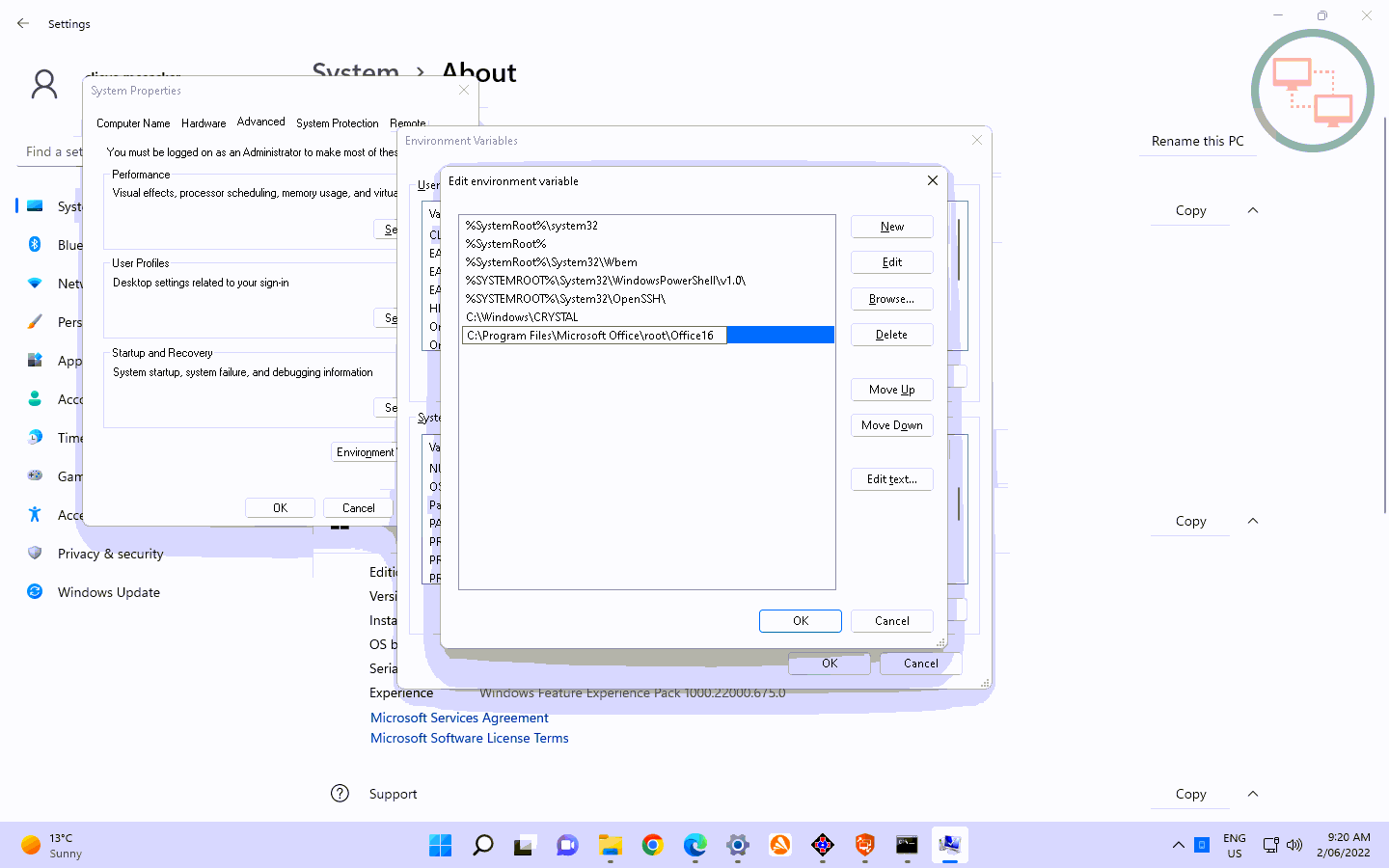
Task: Open the clock showing 9:20 AM
Action: tap(1343, 845)
